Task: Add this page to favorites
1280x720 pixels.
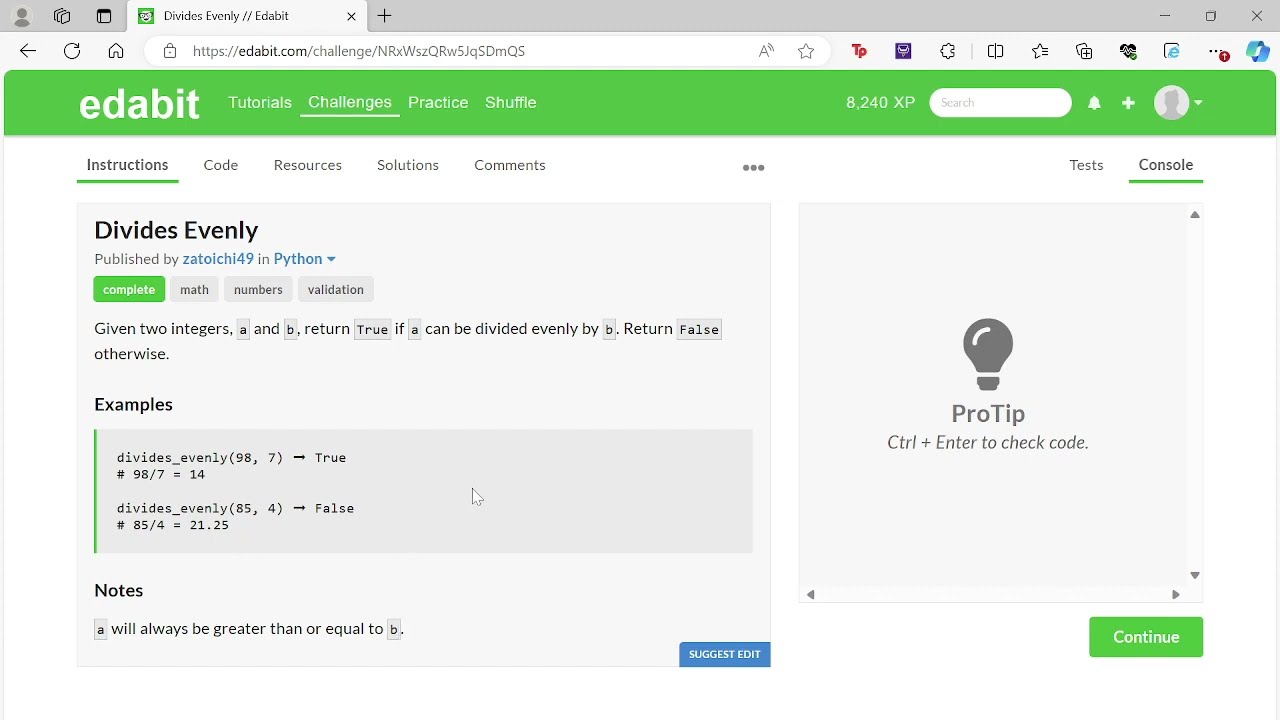Action: 806,51
